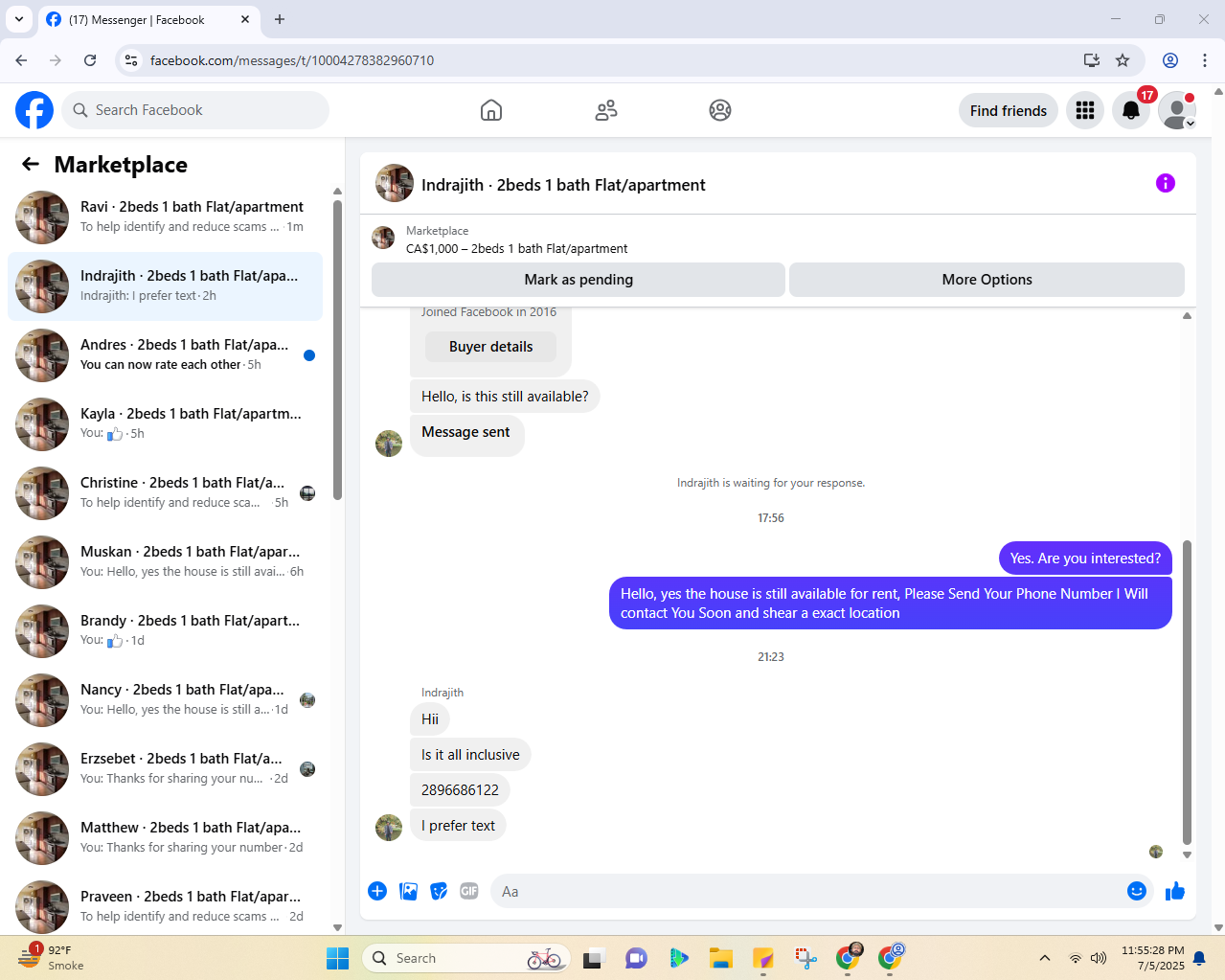Image resolution: width=1225 pixels, height=980 pixels.
Task: Open Nancy's conversation
Action: click(x=165, y=700)
